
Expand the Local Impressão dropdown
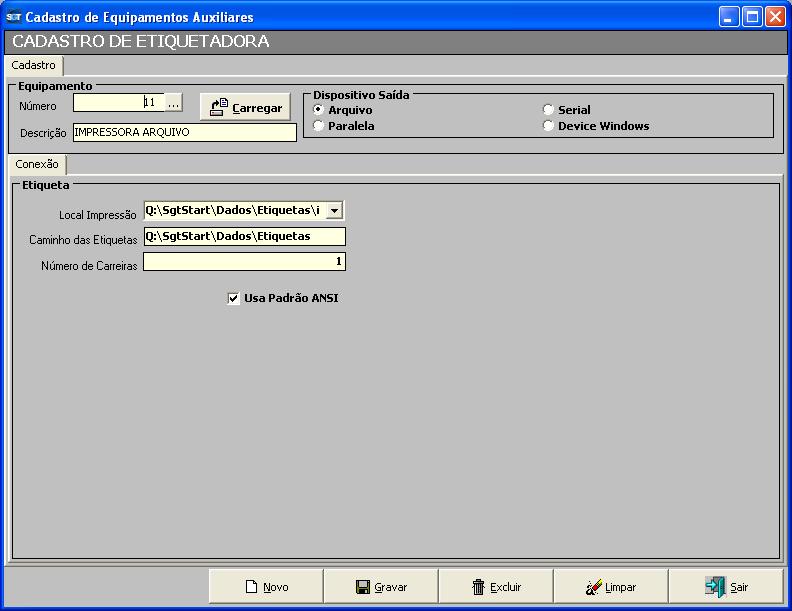[x=335, y=210]
